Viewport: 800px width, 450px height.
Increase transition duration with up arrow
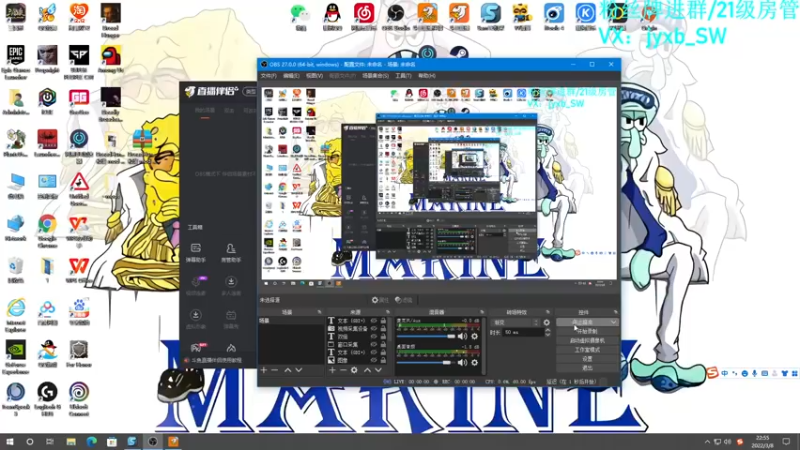[x=547, y=330]
